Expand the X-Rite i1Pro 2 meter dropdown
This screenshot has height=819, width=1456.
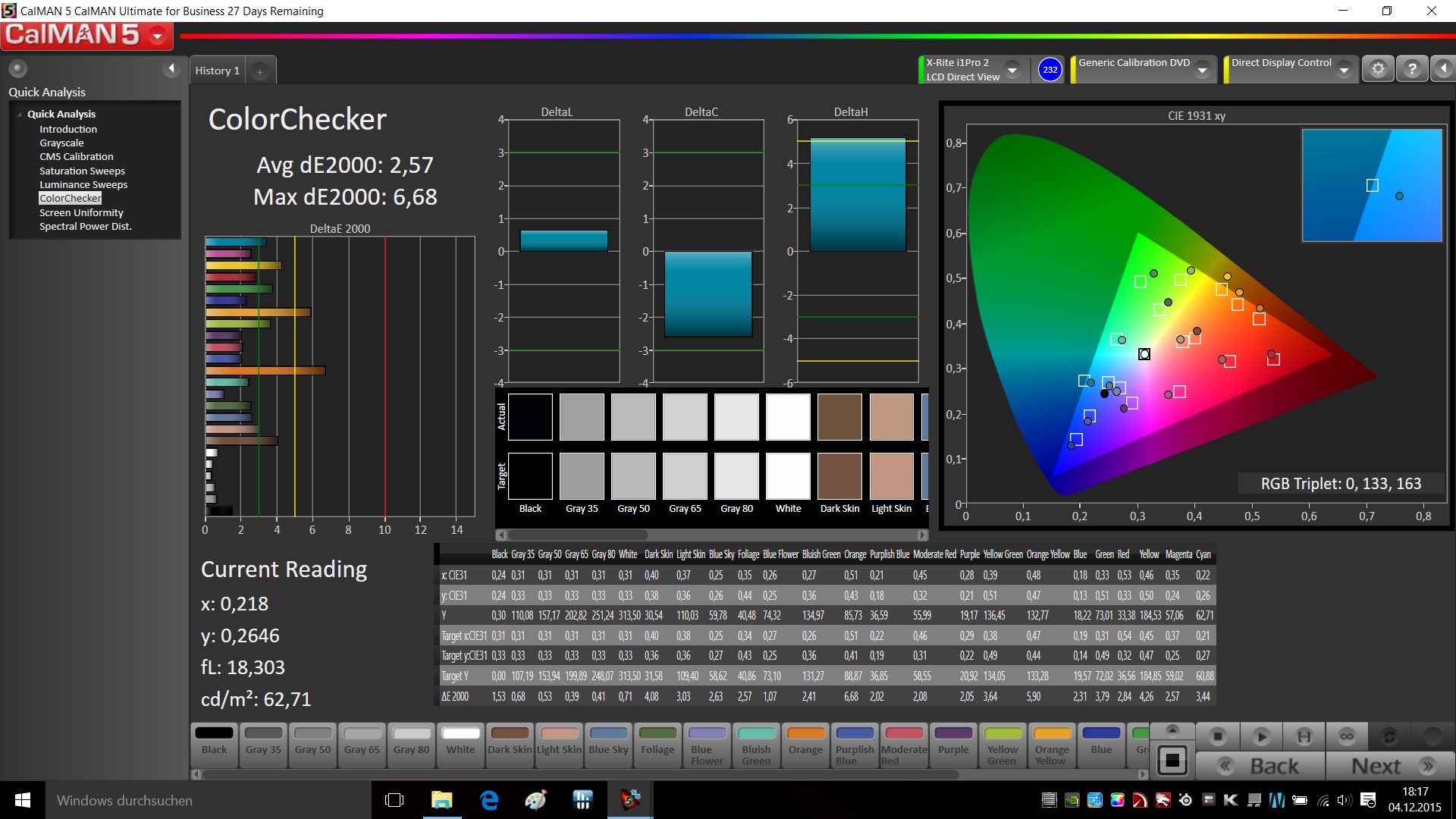coord(1012,70)
